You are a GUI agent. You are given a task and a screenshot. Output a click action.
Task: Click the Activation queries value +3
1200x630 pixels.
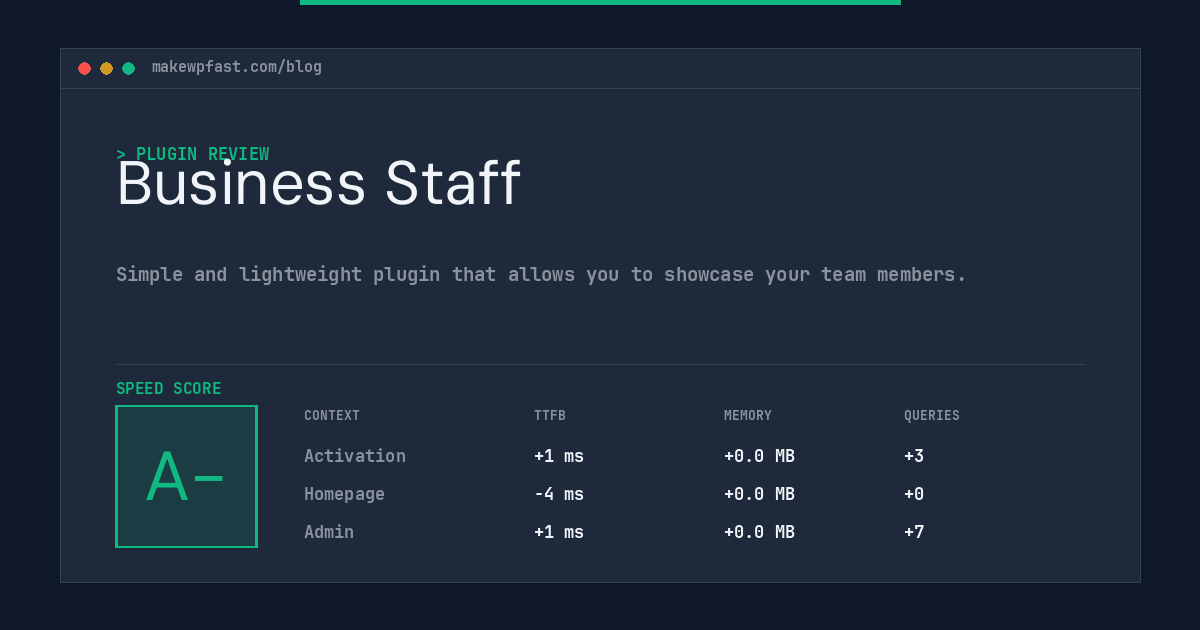[x=914, y=456]
